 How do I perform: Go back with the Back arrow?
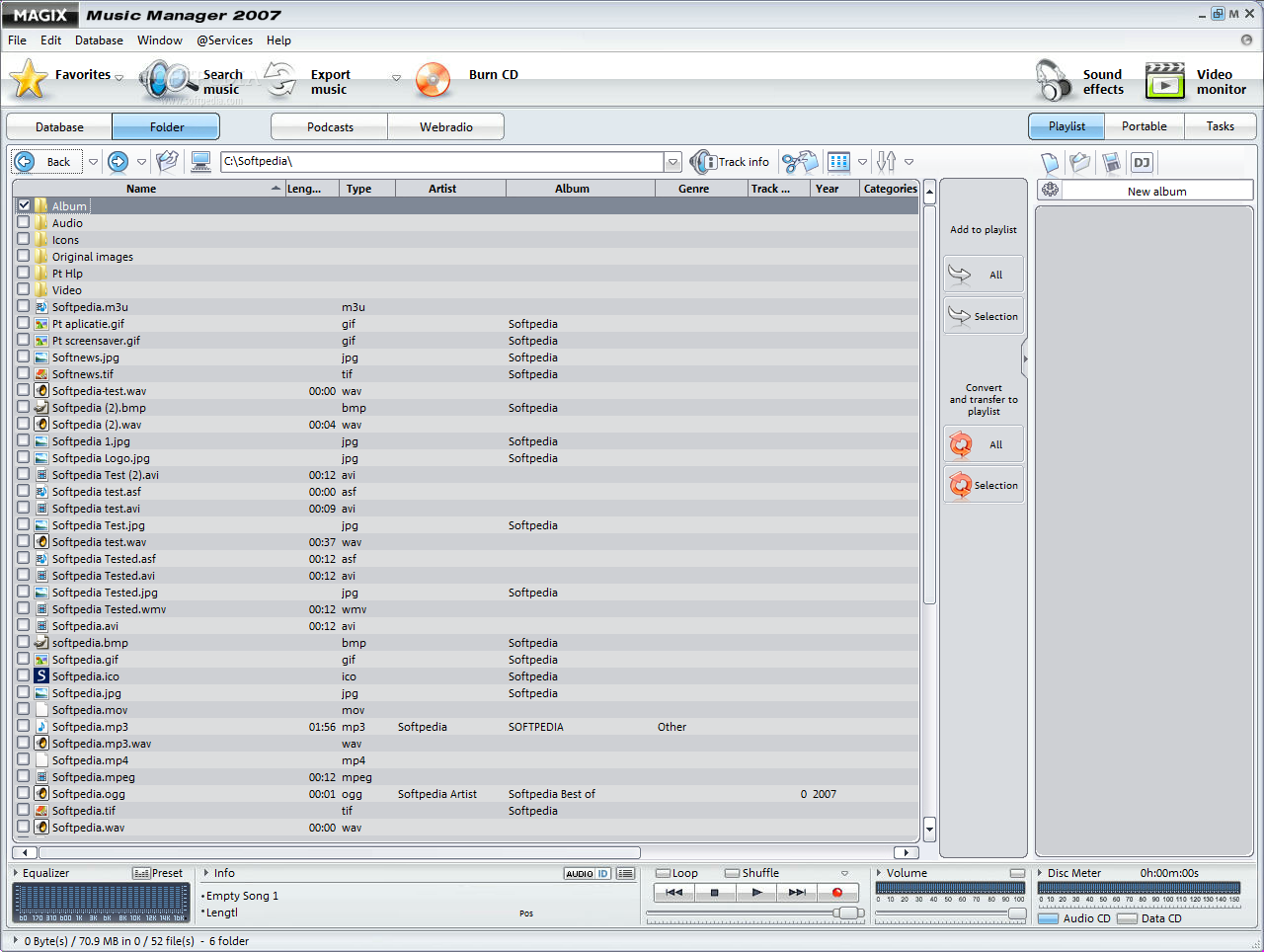pos(26,162)
